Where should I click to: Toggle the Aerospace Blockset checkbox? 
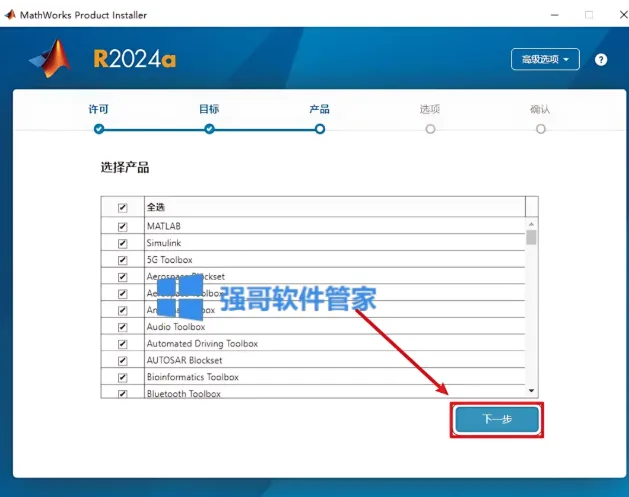[x=122, y=277]
